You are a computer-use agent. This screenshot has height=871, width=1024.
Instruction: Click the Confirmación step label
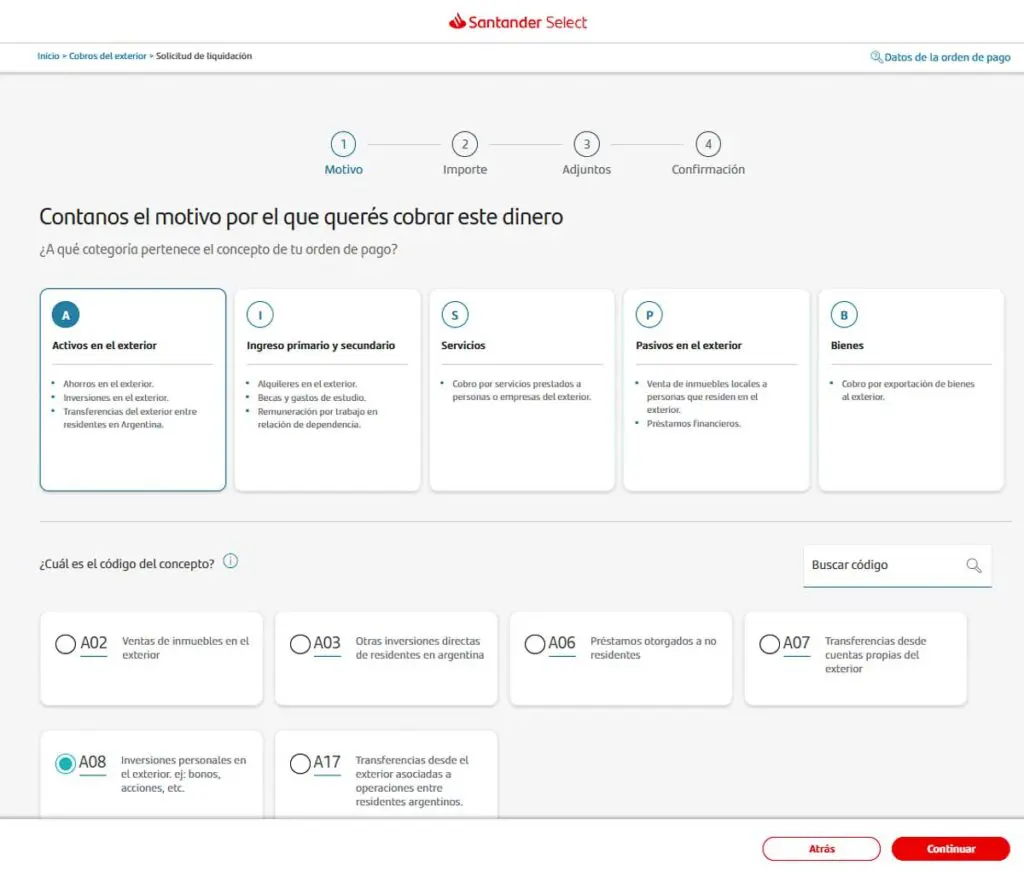708,170
